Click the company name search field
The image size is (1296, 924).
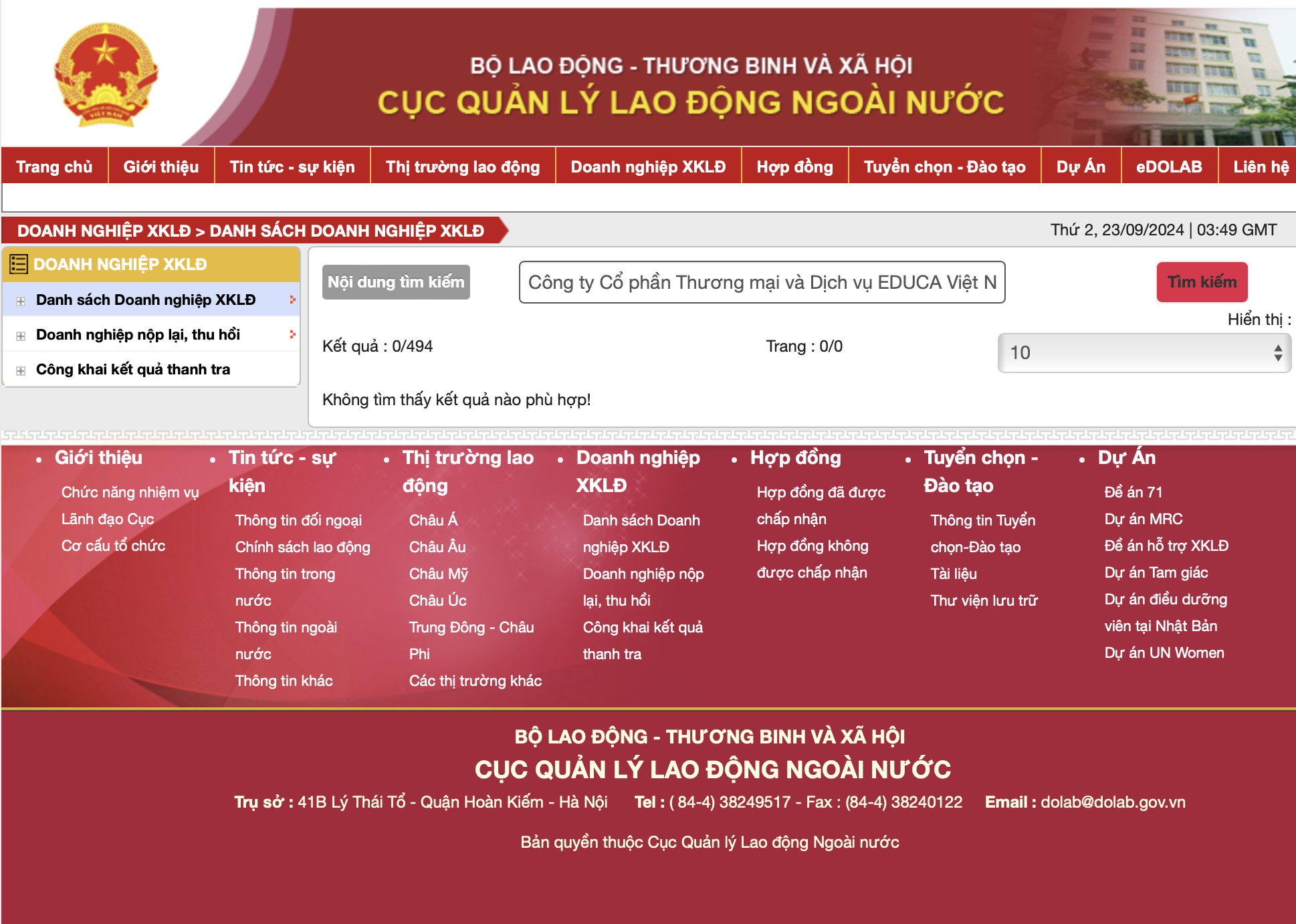[762, 282]
